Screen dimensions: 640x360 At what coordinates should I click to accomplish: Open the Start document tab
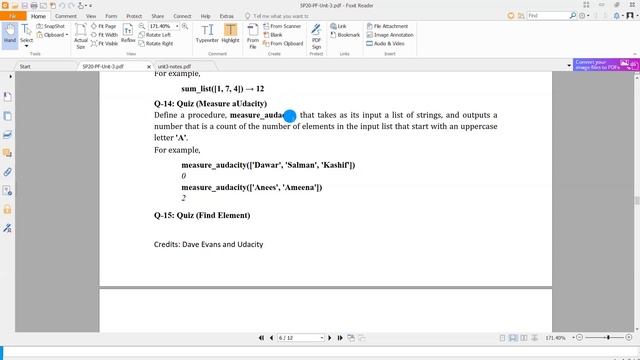pyautogui.click(x=25, y=67)
